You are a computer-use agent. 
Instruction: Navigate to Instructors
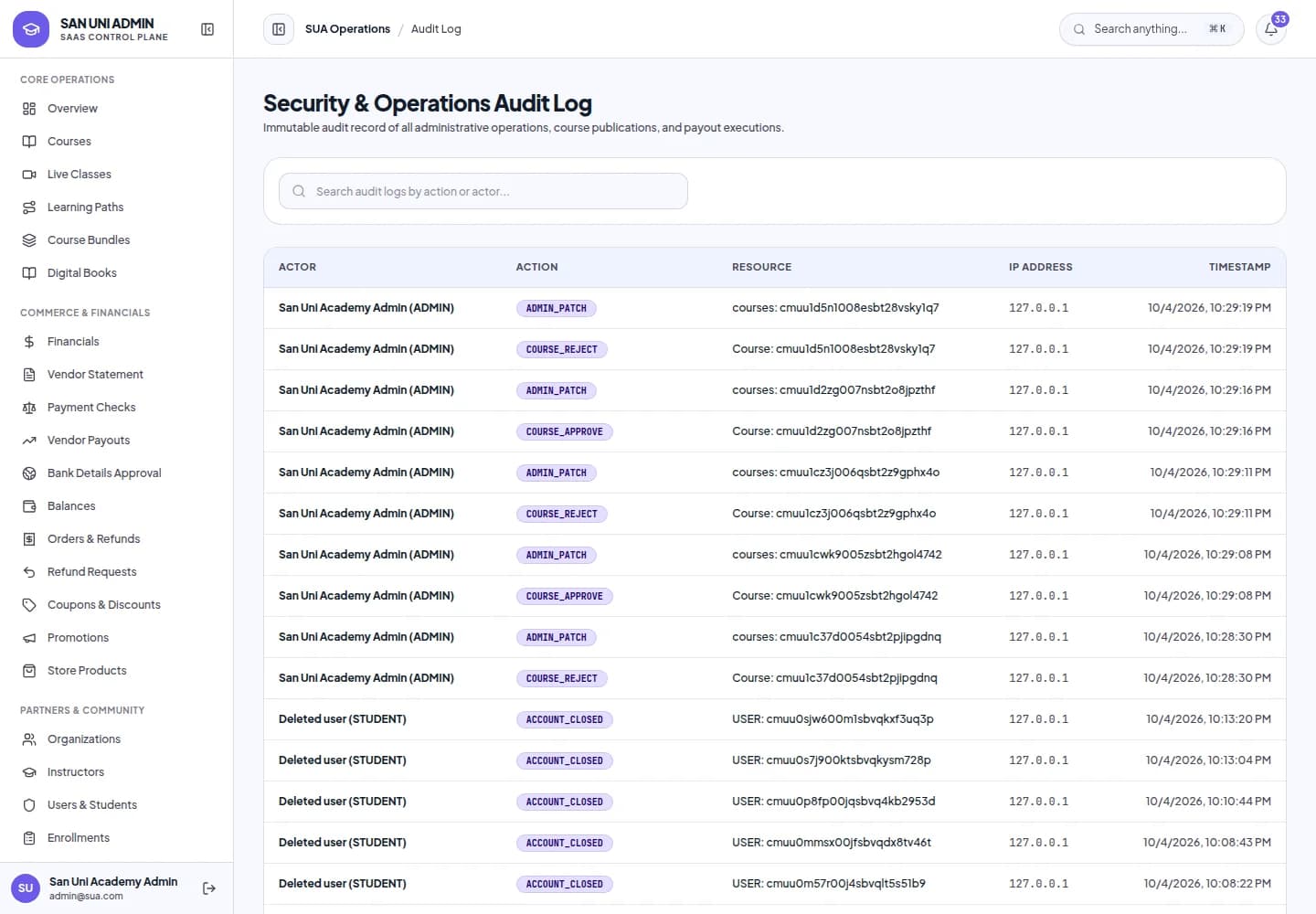[76, 772]
